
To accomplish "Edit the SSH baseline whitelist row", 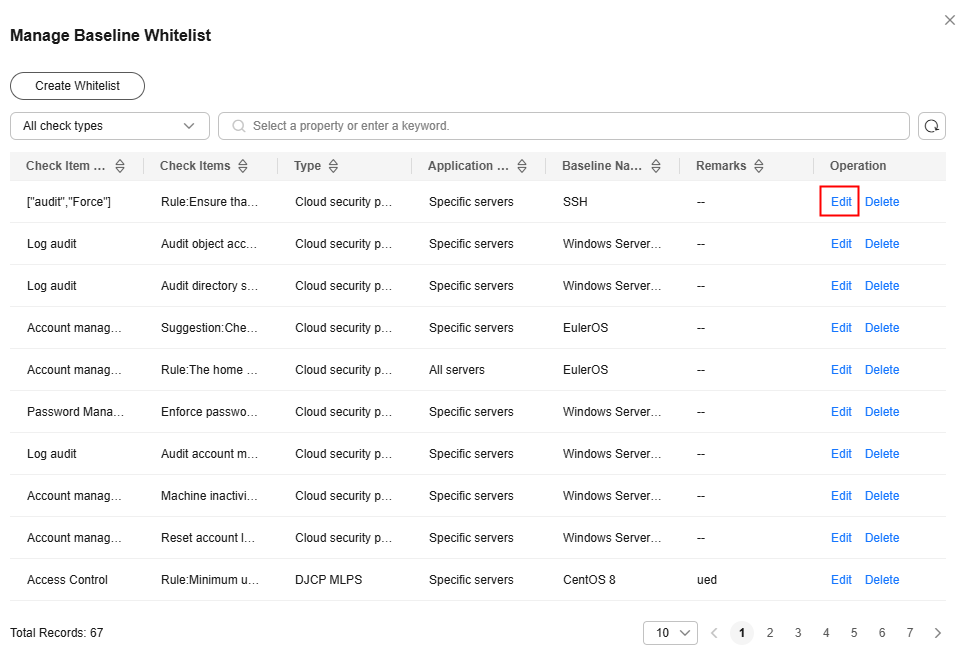I will click(841, 202).
